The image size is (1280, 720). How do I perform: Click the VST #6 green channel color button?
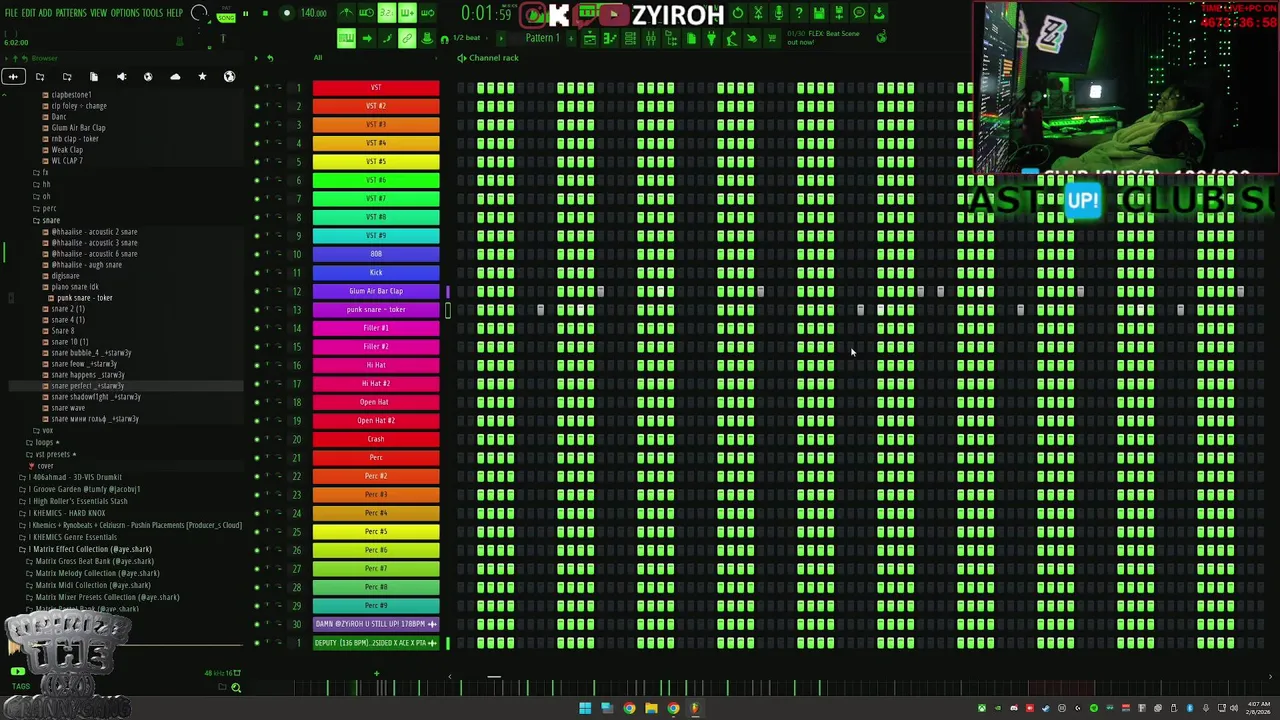tap(376, 180)
